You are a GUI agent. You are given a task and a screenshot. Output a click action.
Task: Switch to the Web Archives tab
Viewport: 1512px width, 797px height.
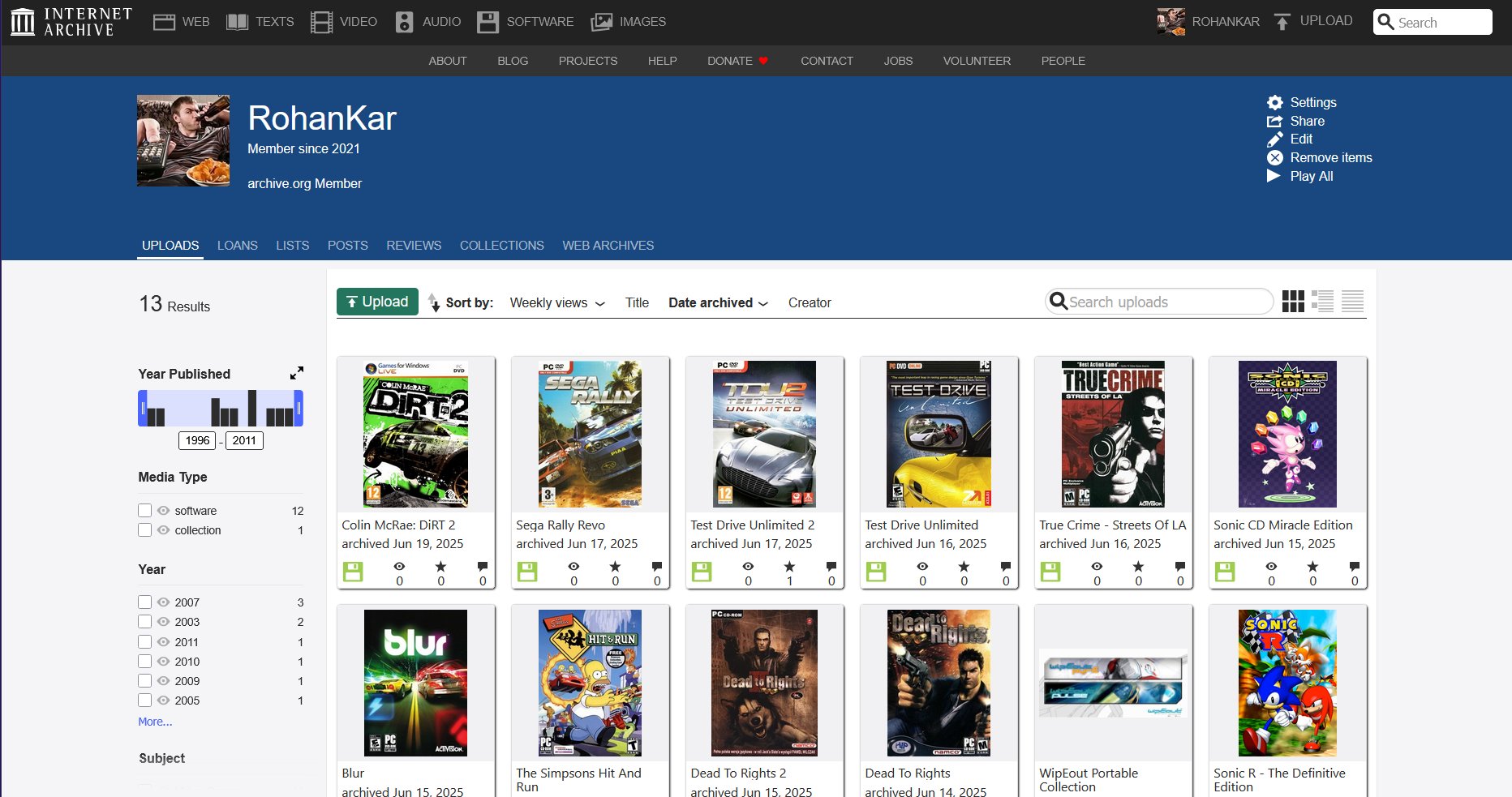click(608, 245)
